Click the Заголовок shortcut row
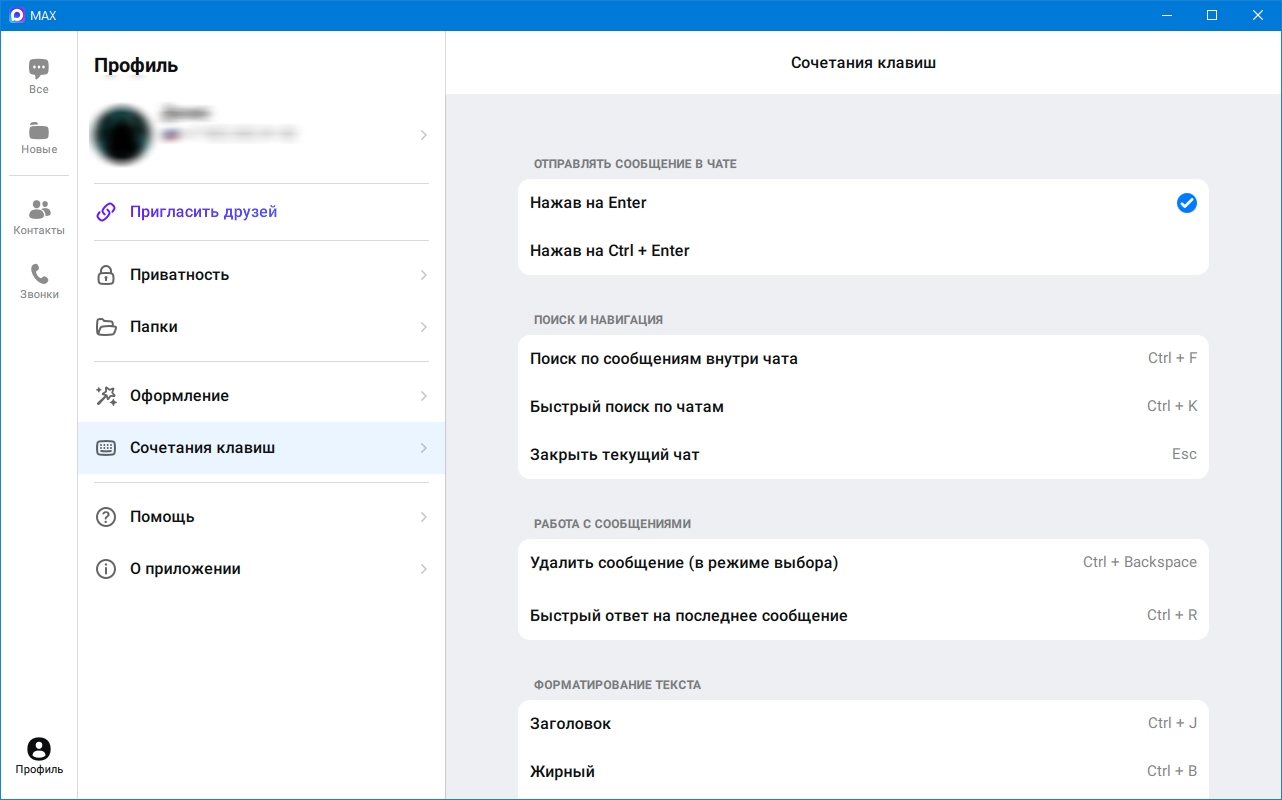Image resolution: width=1282 pixels, height=800 pixels. coord(862,724)
